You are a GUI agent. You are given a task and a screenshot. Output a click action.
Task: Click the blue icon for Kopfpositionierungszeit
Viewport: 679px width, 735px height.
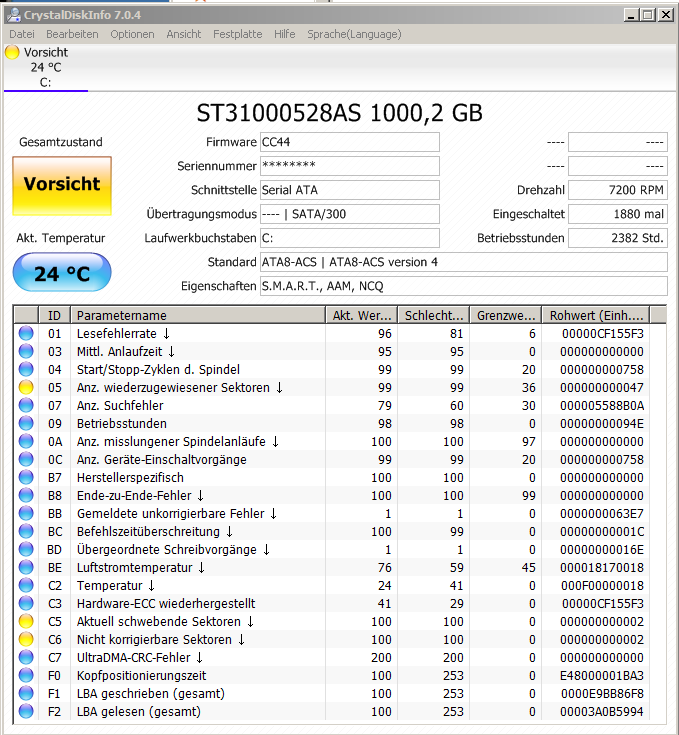[x=26, y=675]
